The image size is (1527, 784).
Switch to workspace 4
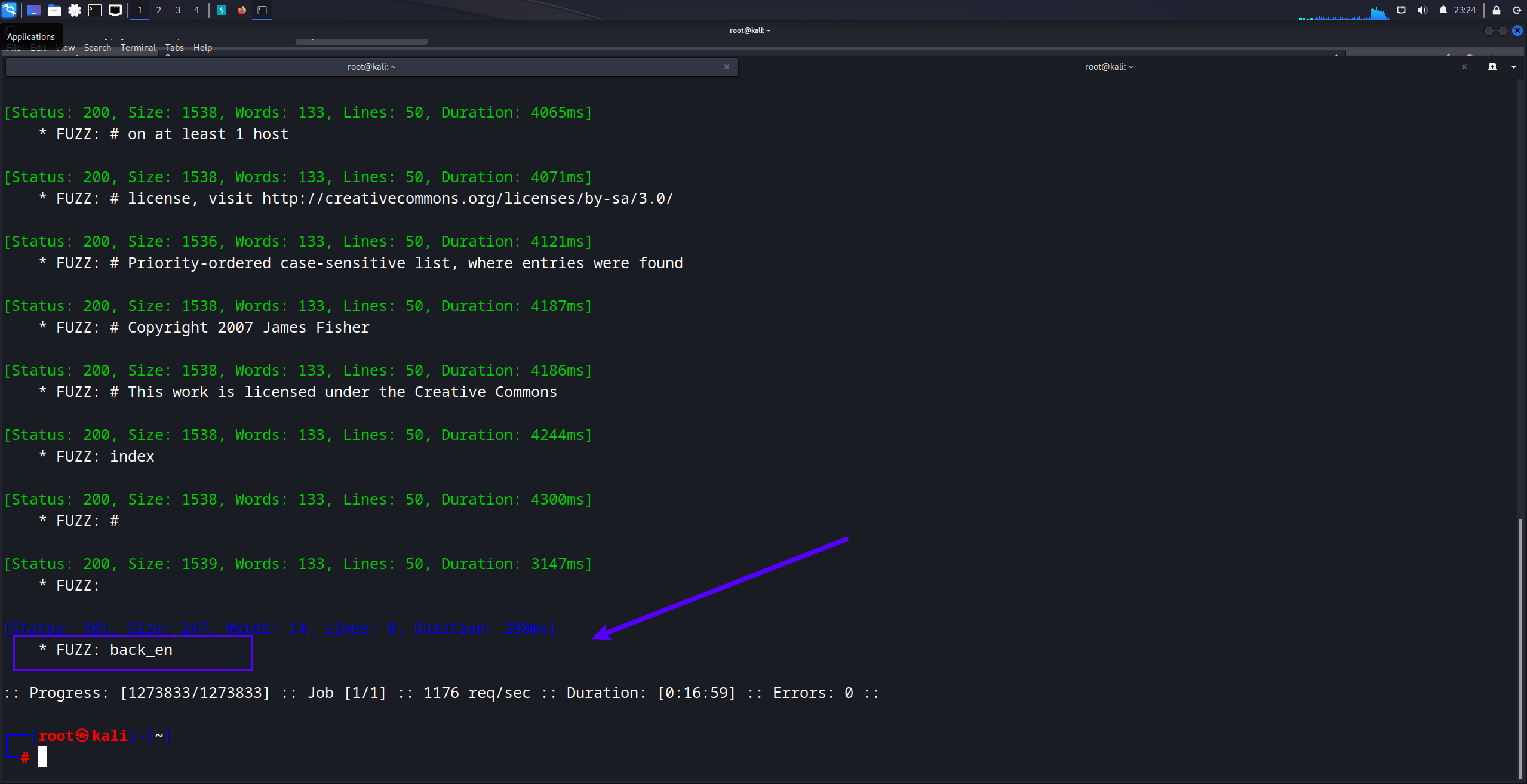click(x=196, y=10)
